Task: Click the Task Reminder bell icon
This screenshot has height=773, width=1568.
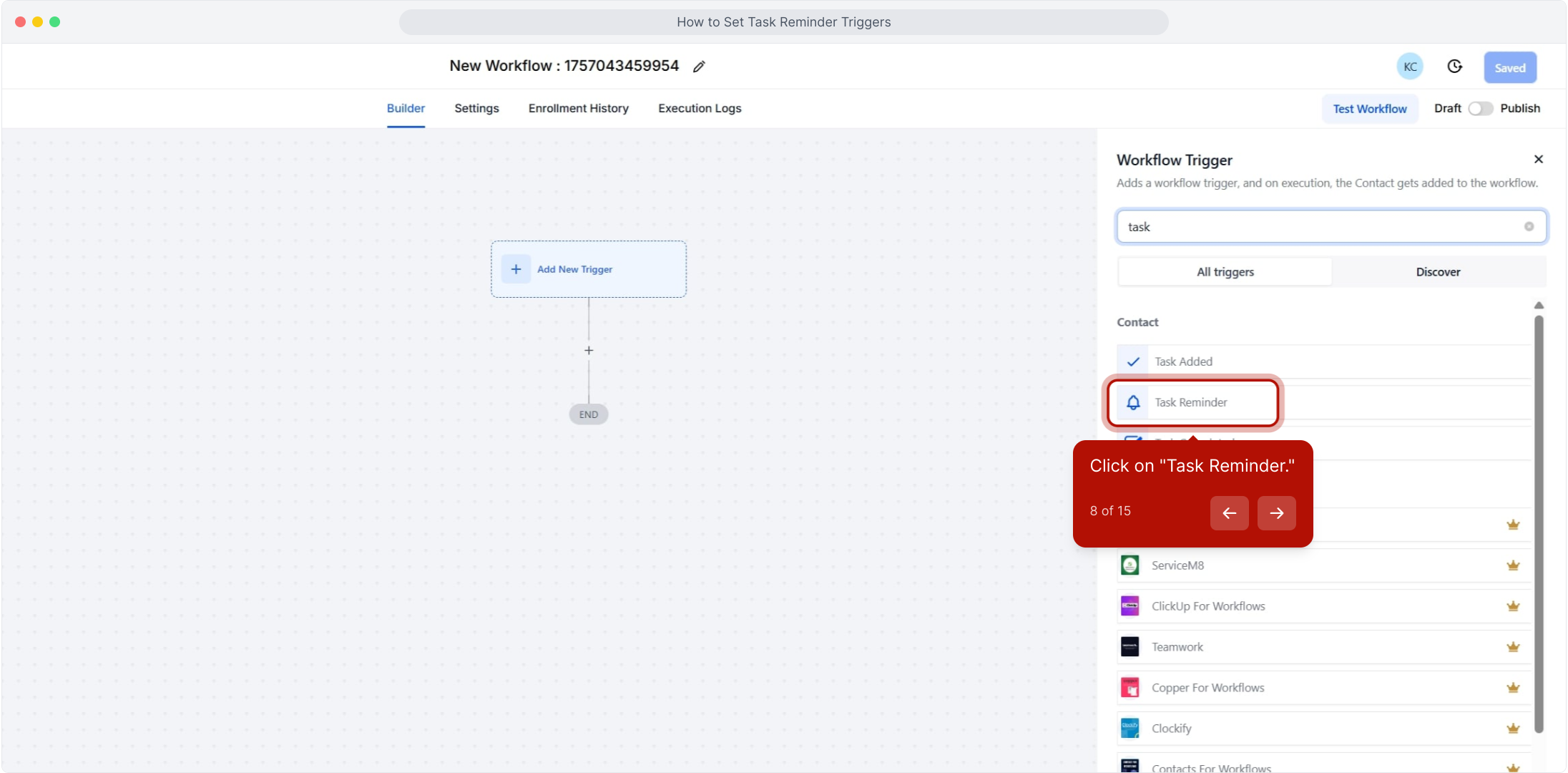Action: point(1133,402)
